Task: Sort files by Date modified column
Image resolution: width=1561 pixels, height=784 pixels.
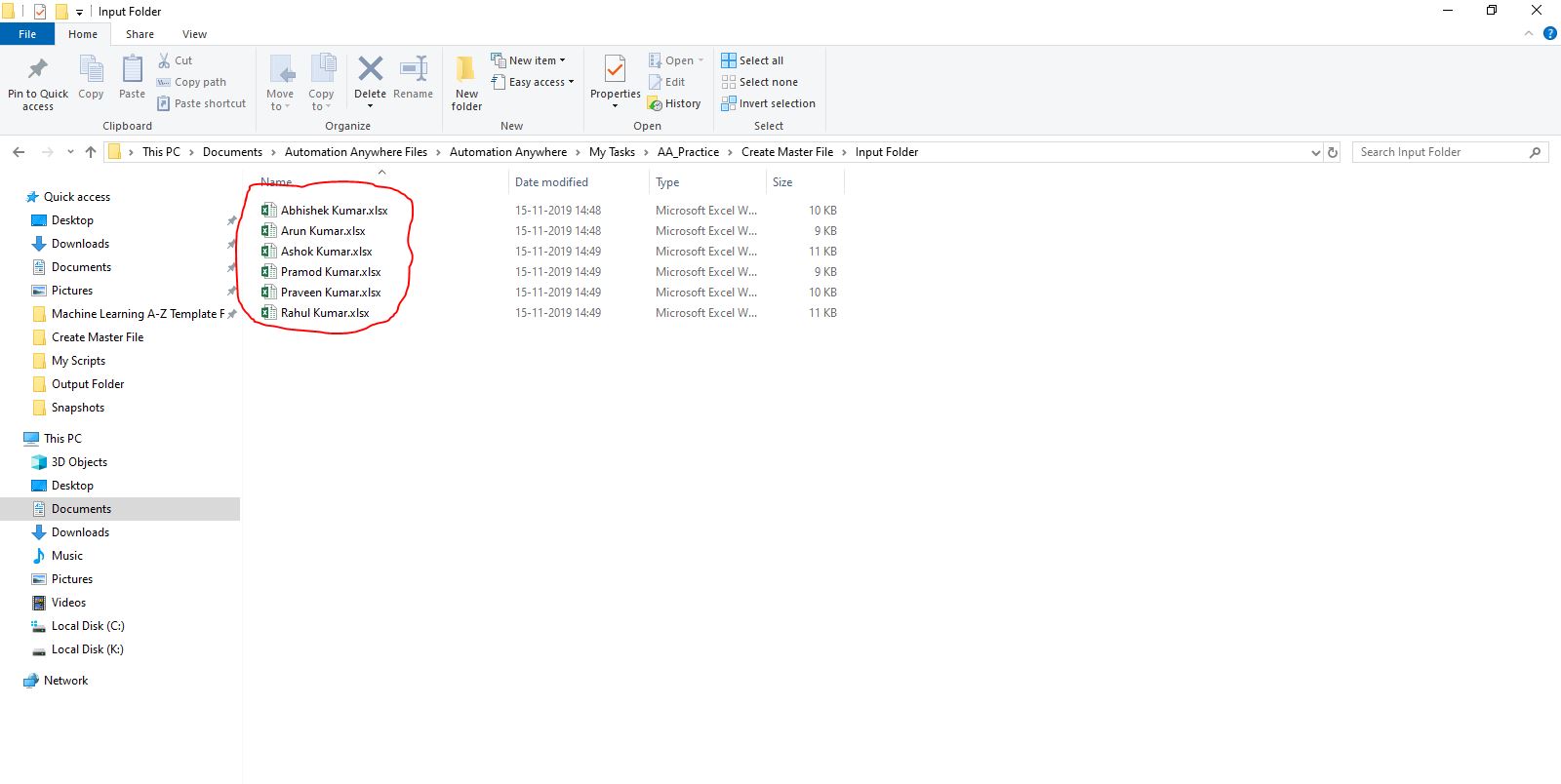Action: coord(551,182)
